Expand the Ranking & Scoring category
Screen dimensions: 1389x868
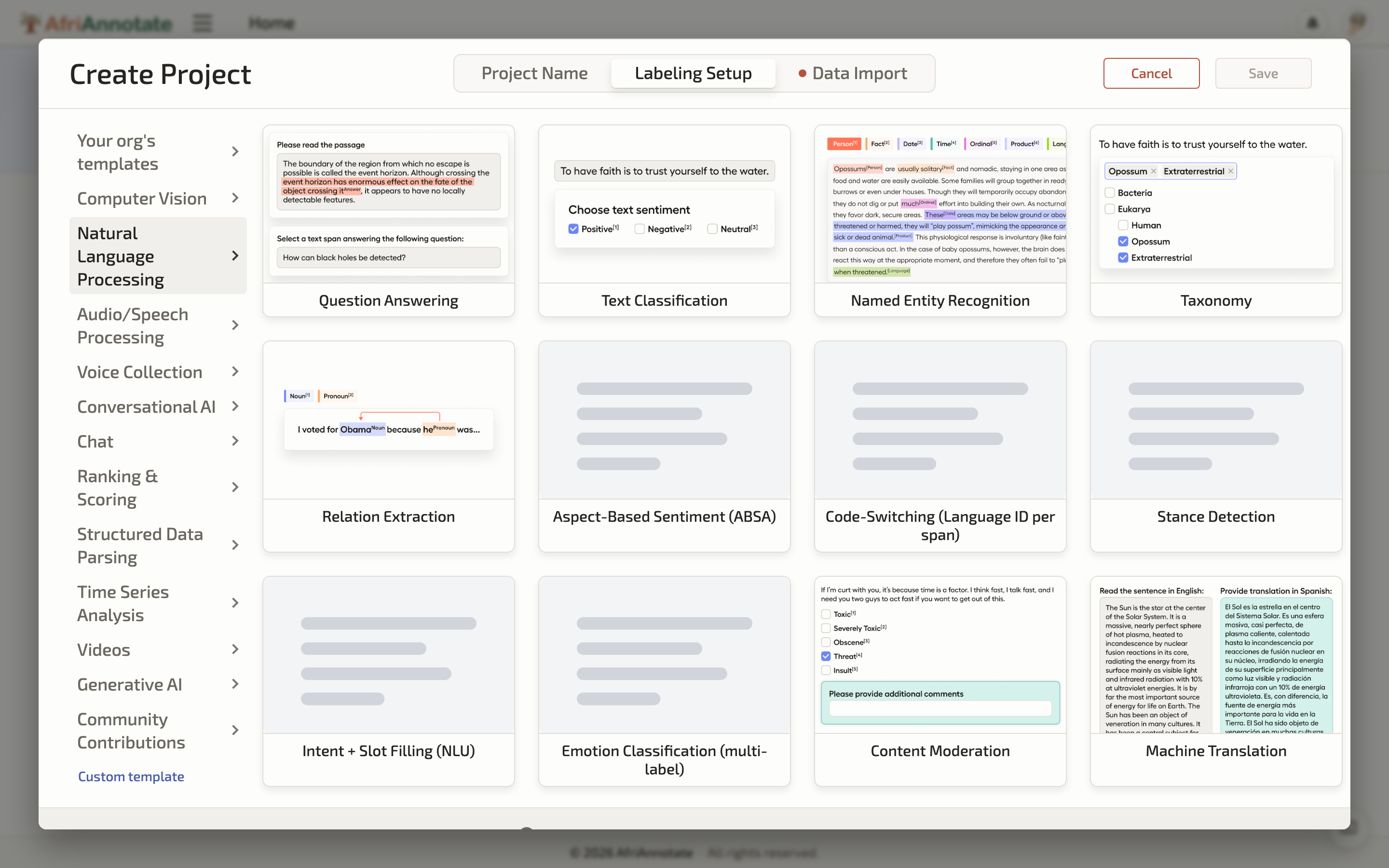click(158, 488)
